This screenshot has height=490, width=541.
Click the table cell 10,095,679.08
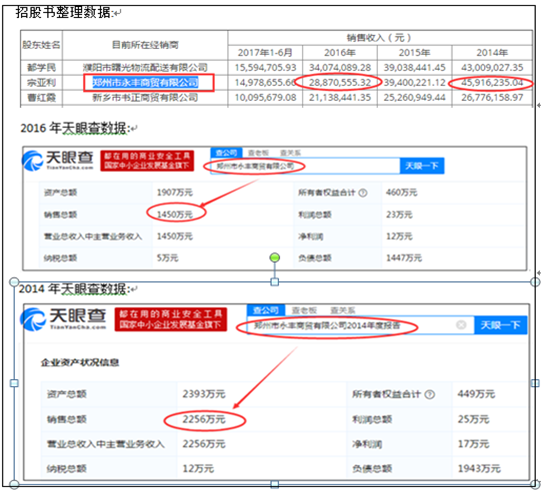click(x=265, y=98)
